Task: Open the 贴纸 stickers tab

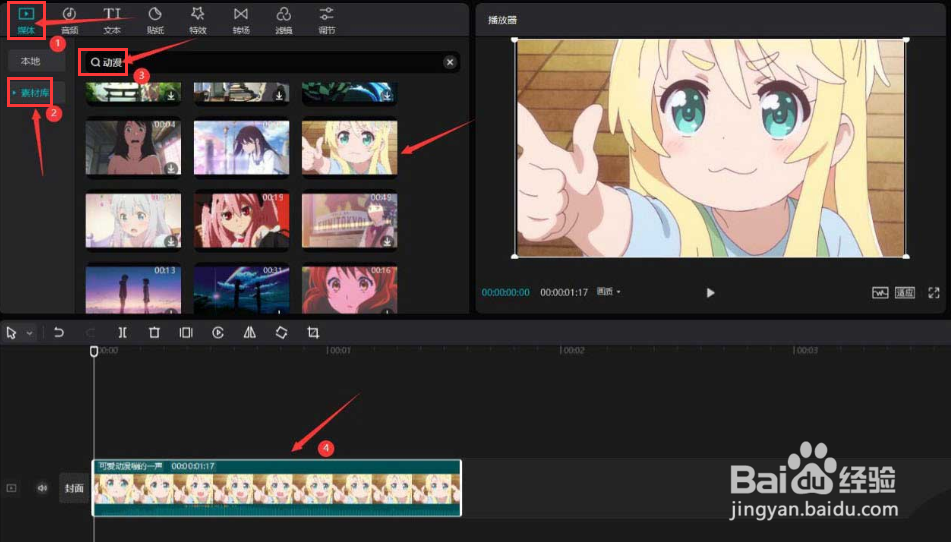Action: click(155, 20)
